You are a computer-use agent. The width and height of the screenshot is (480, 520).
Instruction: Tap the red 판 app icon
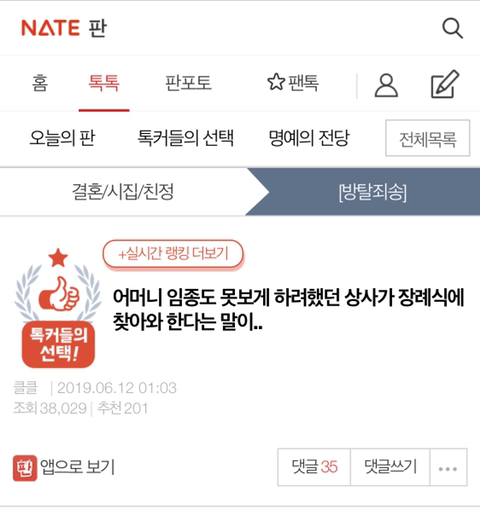tap(25, 468)
